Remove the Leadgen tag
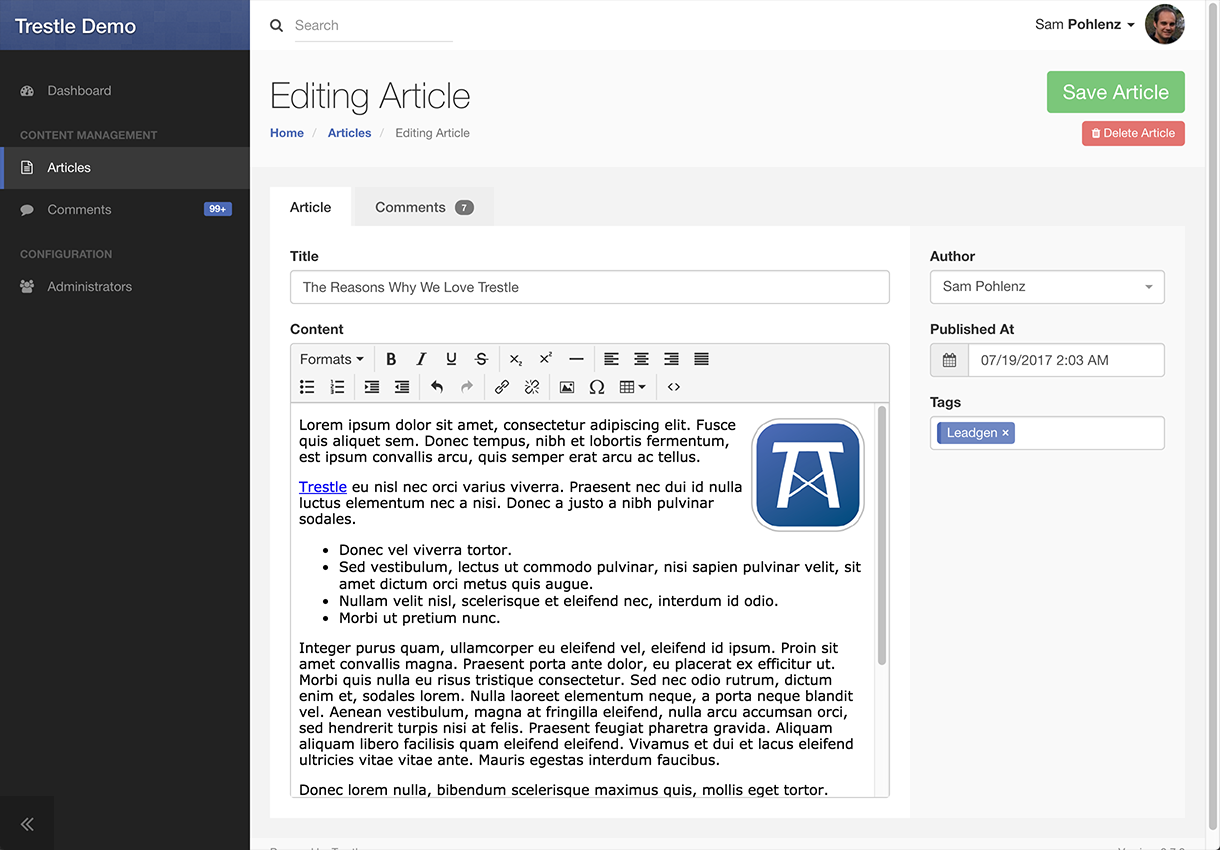This screenshot has height=850, width=1220. click(1005, 433)
